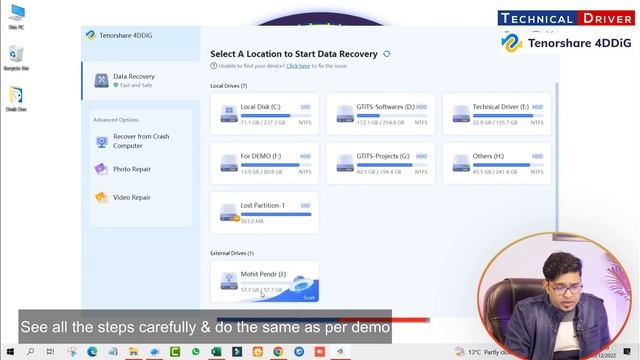Click the GTITS-Projects (G:) drive icon
The image size is (640, 360).
coord(345,163)
